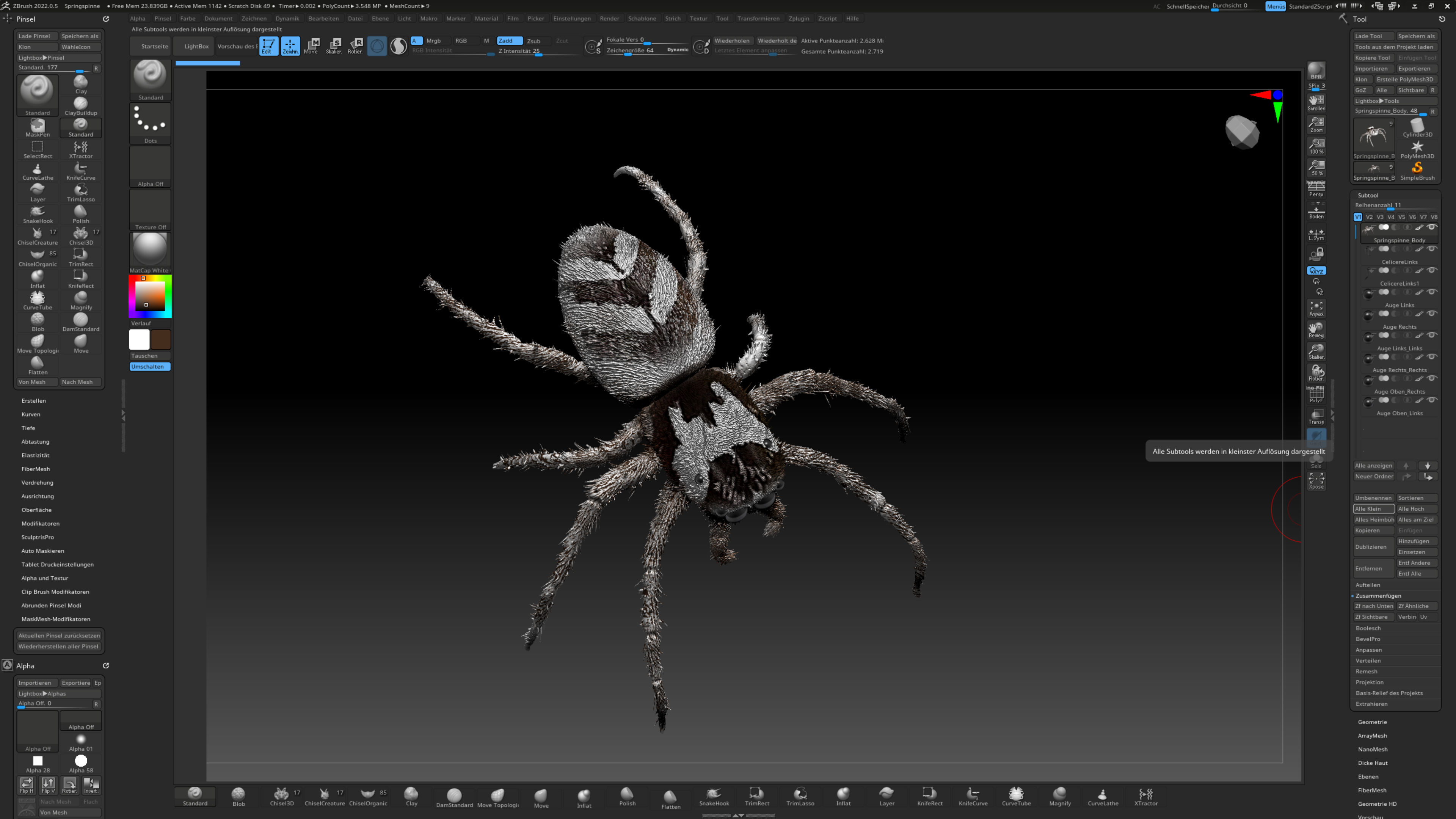Activate the Zeichn. draw mode button
The height and width of the screenshot is (819, 1456).
[290, 46]
